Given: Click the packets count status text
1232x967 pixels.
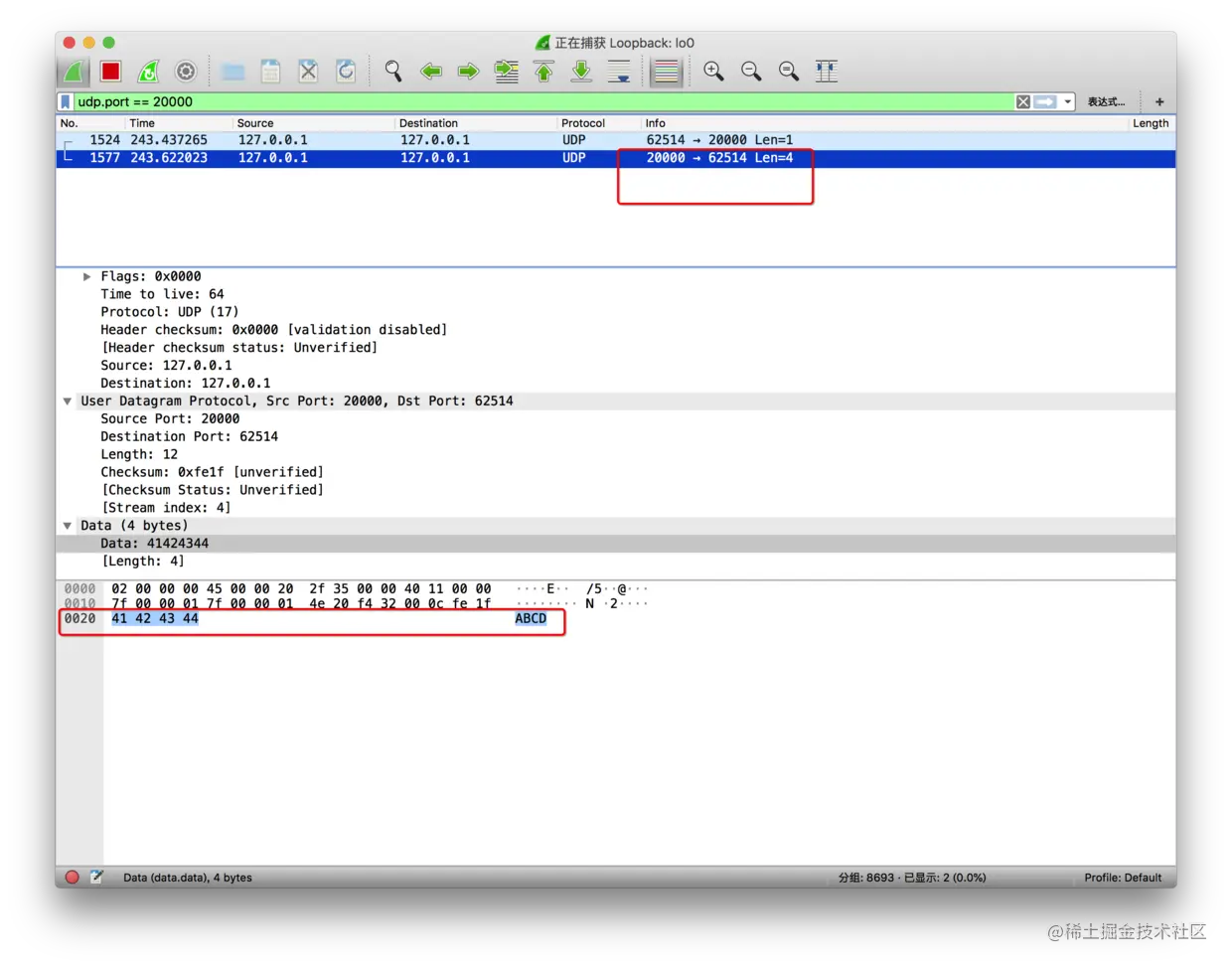Looking at the screenshot, I should pyautogui.click(x=912, y=879).
